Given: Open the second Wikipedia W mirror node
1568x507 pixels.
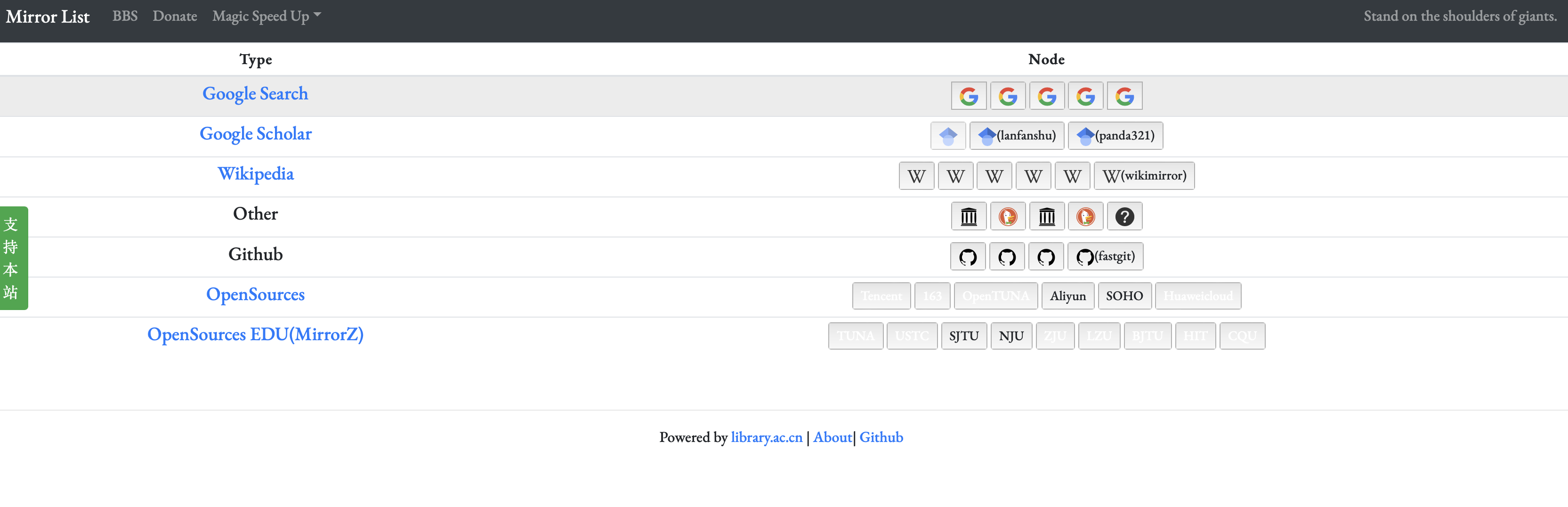Looking at the screenshot, I should tap(955, 175).
